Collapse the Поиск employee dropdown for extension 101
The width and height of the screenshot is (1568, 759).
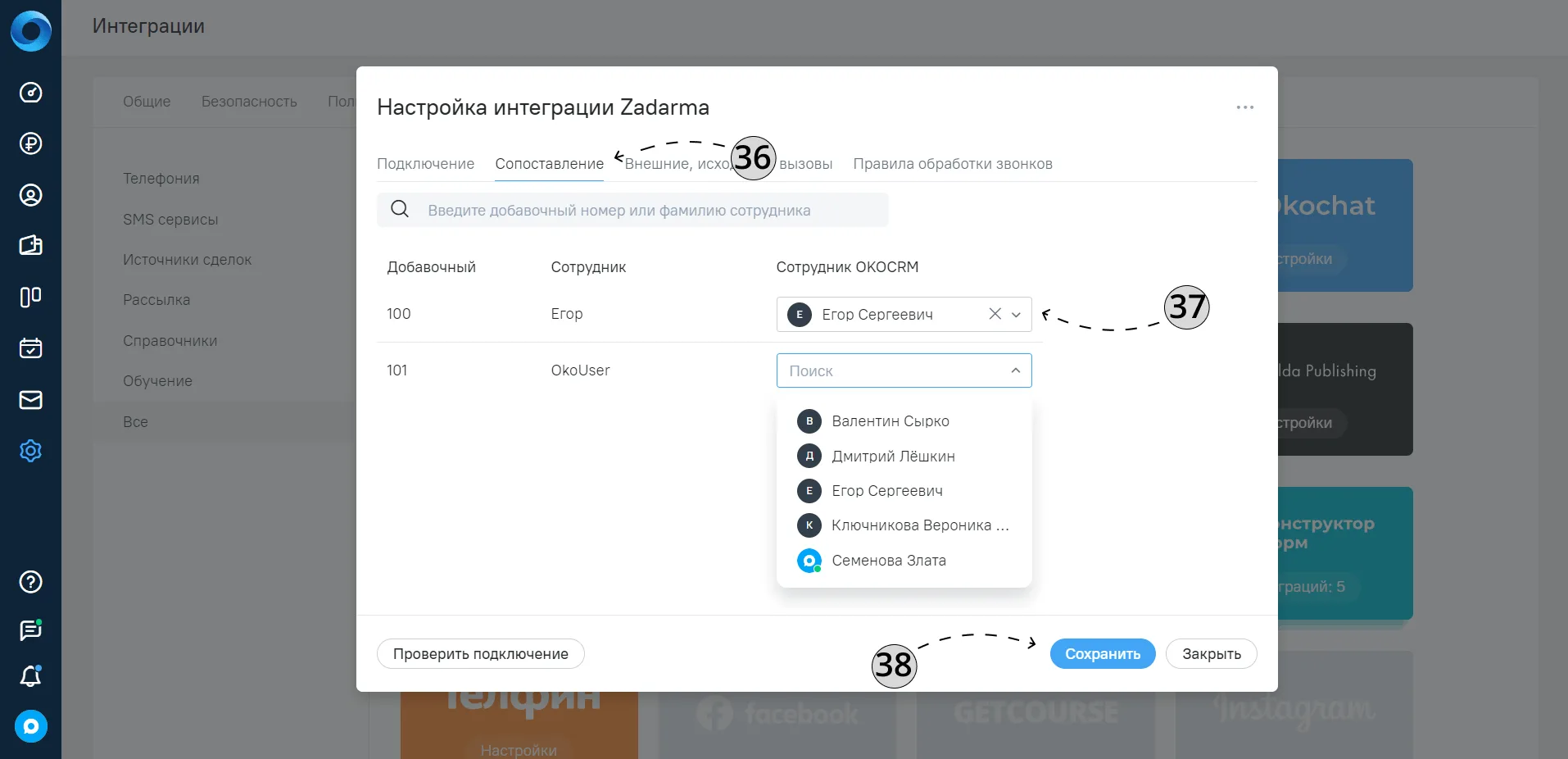coord(1016,370)
